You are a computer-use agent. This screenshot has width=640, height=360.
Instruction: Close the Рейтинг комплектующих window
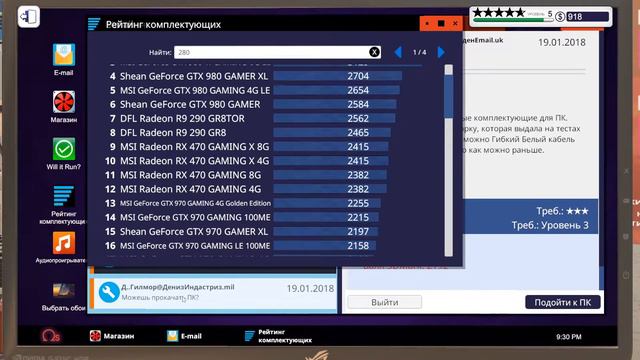(455, 24)
